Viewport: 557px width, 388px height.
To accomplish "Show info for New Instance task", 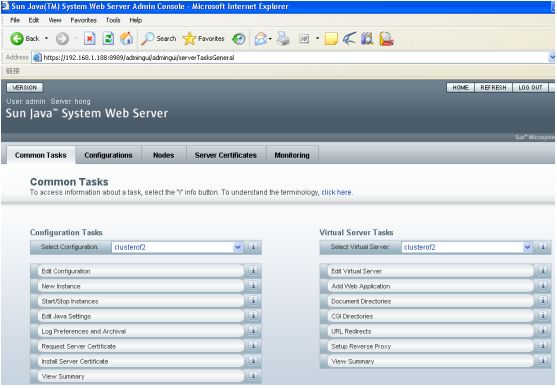I will [x=253, y=286].
